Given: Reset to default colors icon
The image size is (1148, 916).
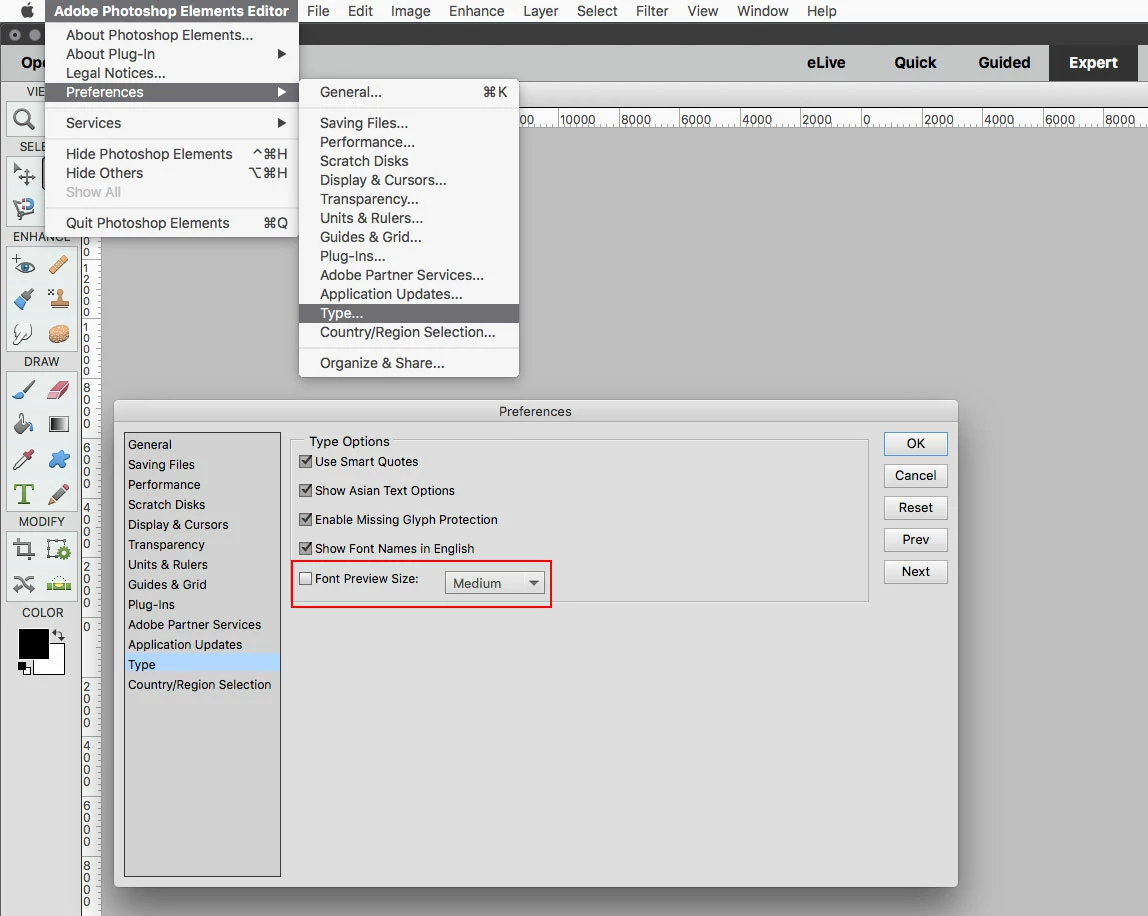Looking at the screenshot, I should (24, 668).
